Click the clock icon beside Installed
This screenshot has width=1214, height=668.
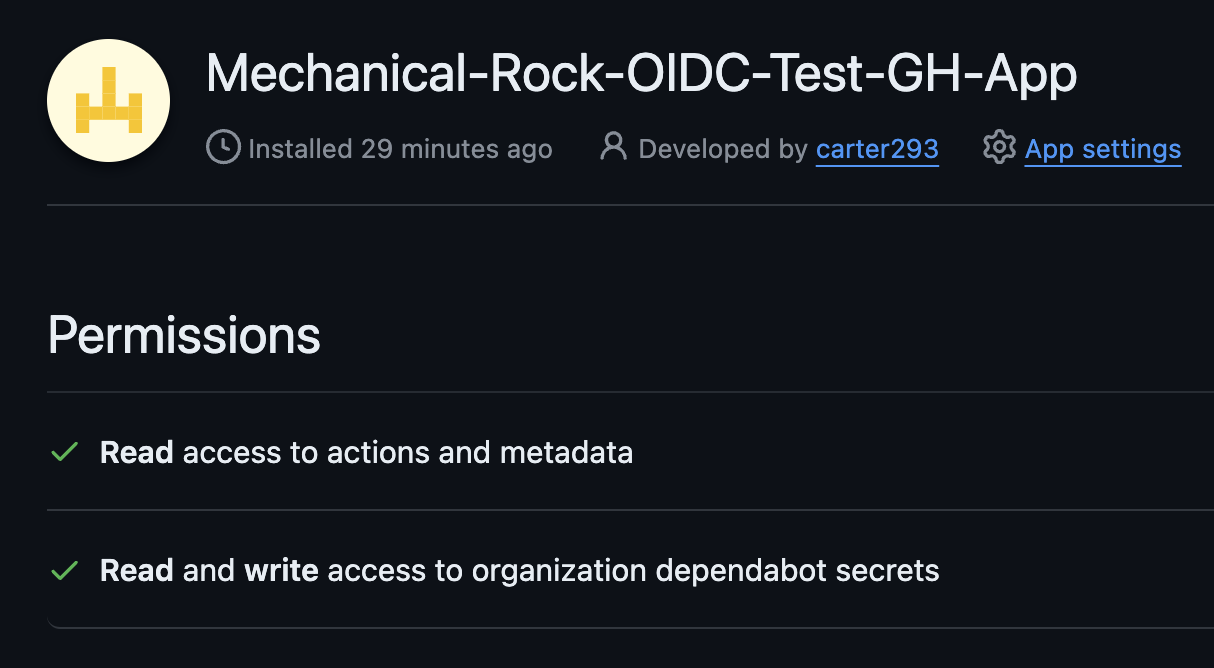pyautogui.click(x=222, y=148)
